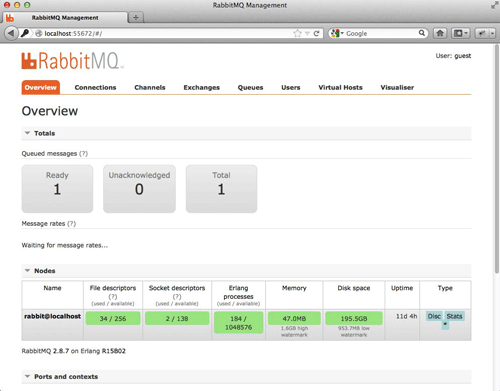
Task: Click the Unacknowledged messages count box
Action: coord(139,189)
